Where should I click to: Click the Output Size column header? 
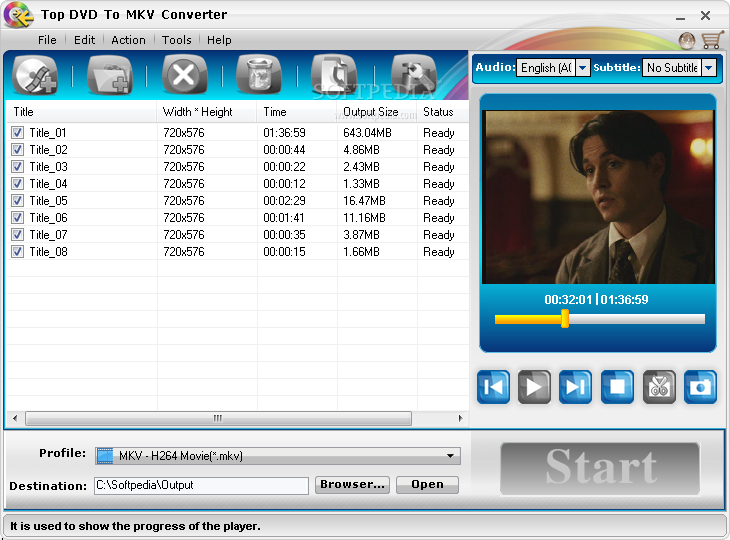tap(377, 112)
